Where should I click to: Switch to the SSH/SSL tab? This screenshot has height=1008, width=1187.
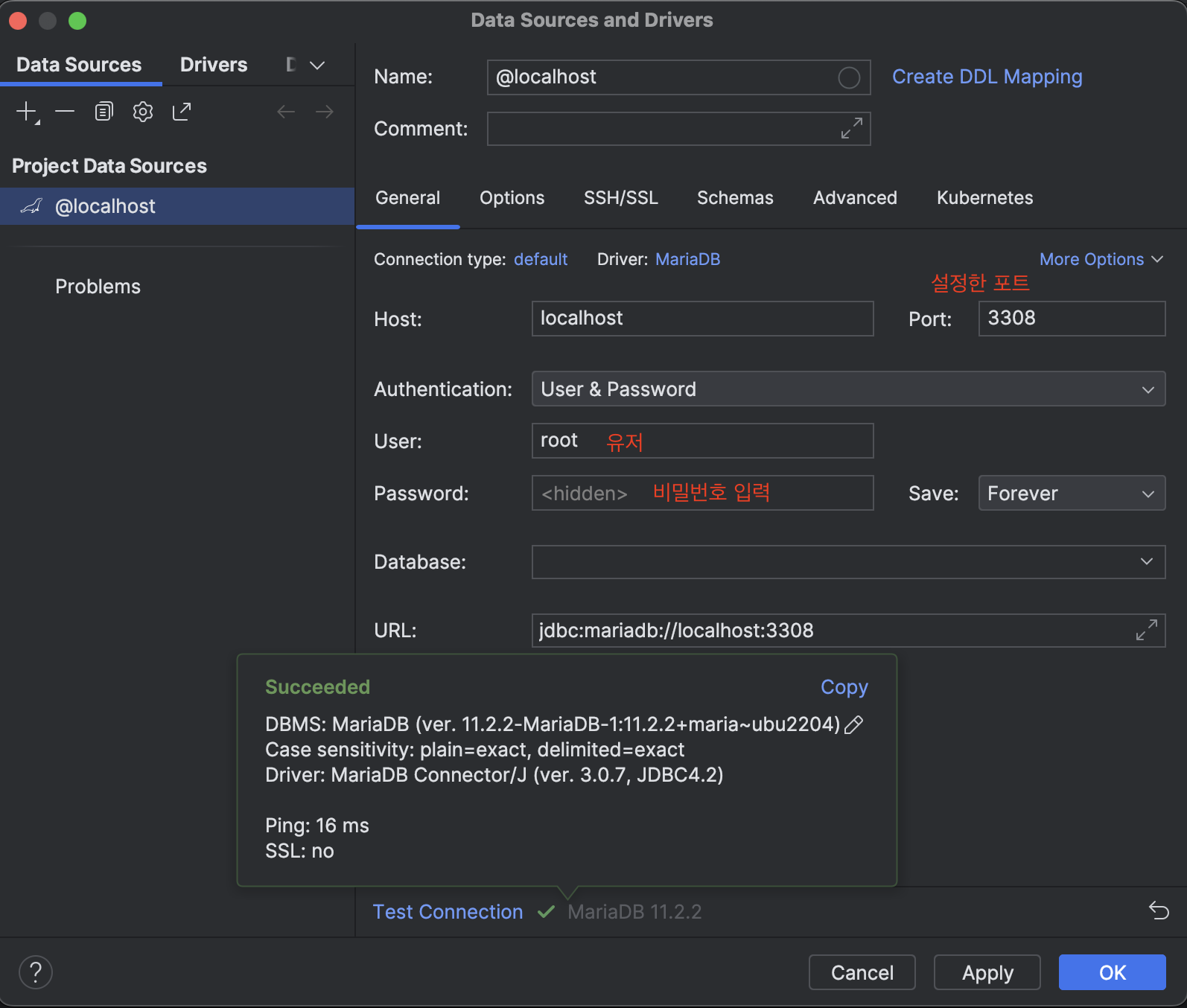[x=620, y=198]
